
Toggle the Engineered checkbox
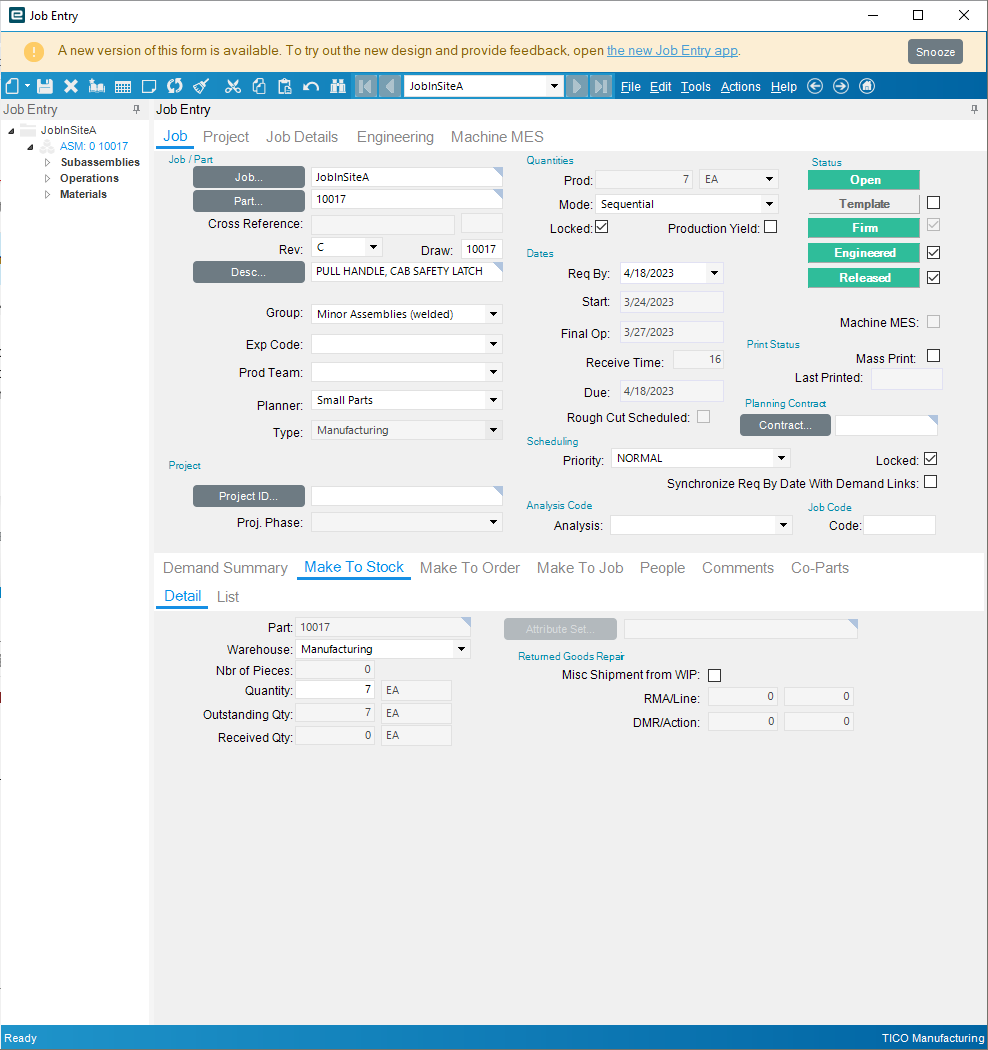click(933, 252)
